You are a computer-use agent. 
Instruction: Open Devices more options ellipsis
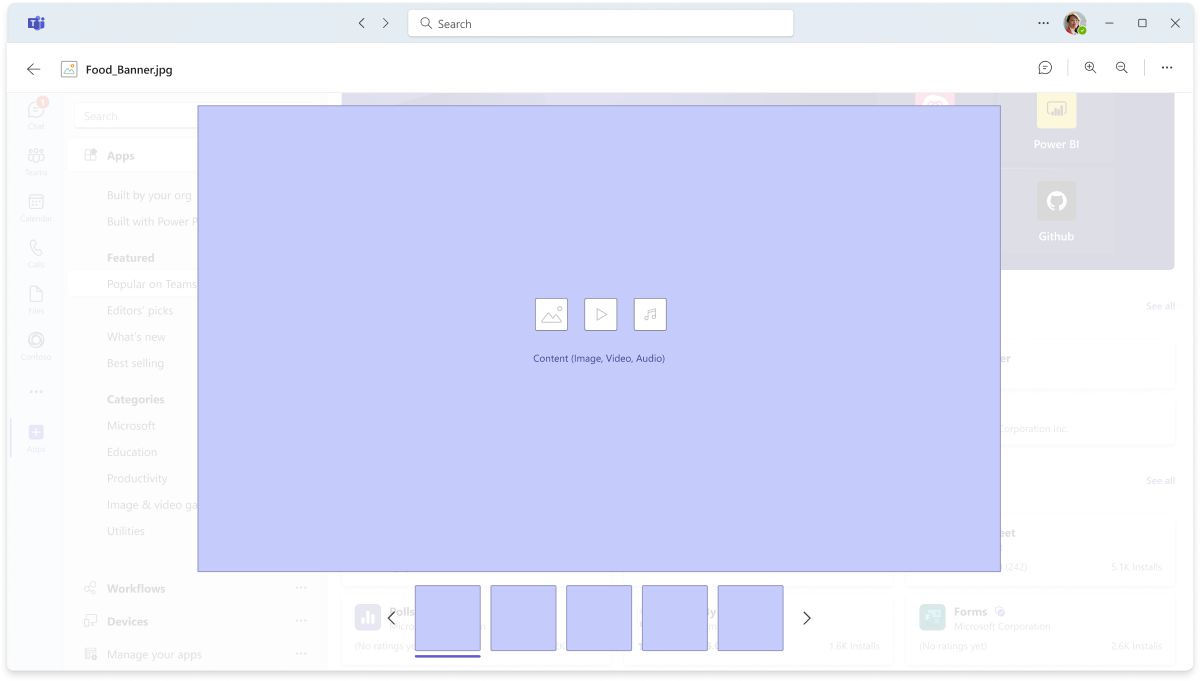[x=301, y=622]
